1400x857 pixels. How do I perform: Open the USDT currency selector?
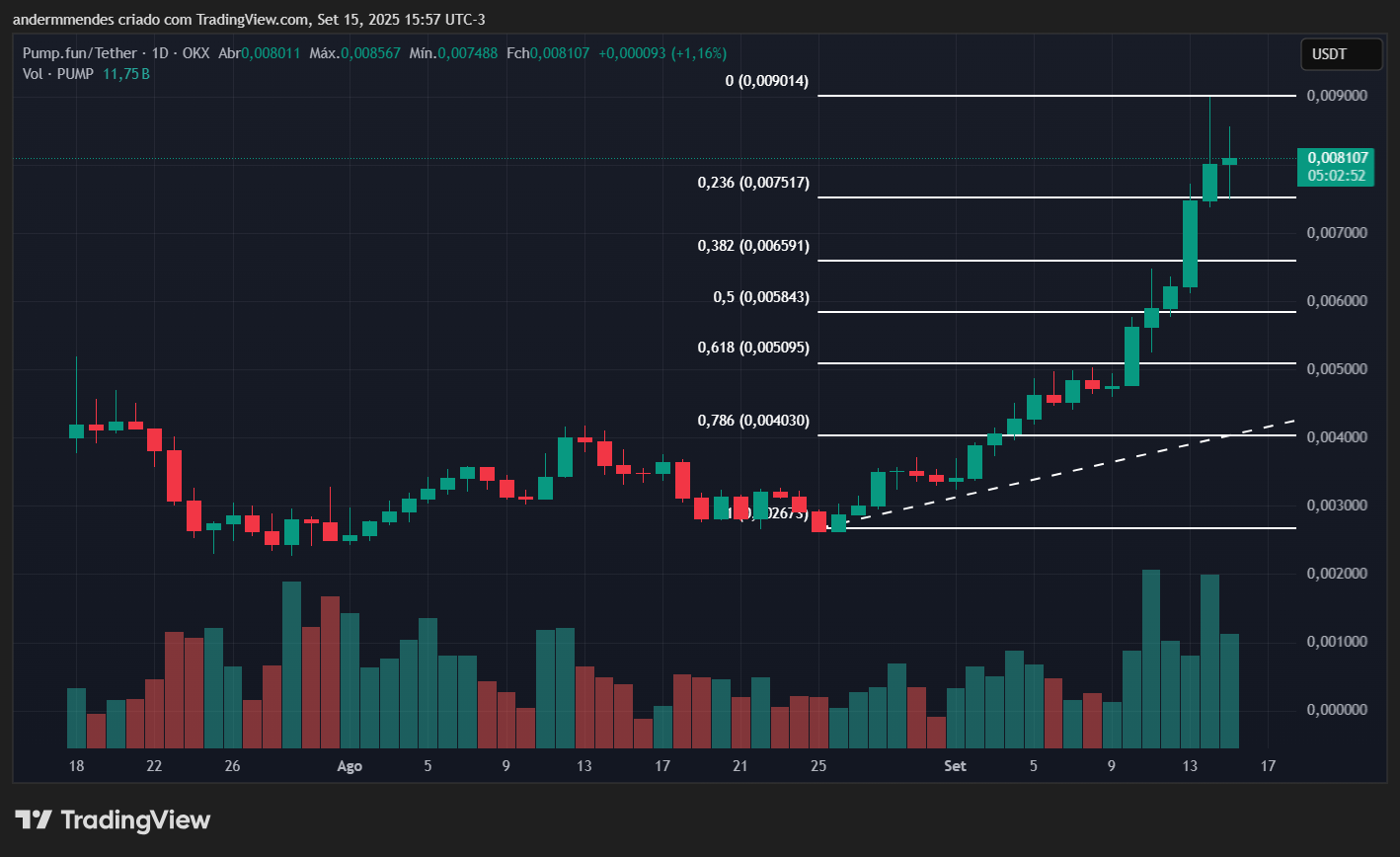pyautogui.click(x=1341, y=54)
